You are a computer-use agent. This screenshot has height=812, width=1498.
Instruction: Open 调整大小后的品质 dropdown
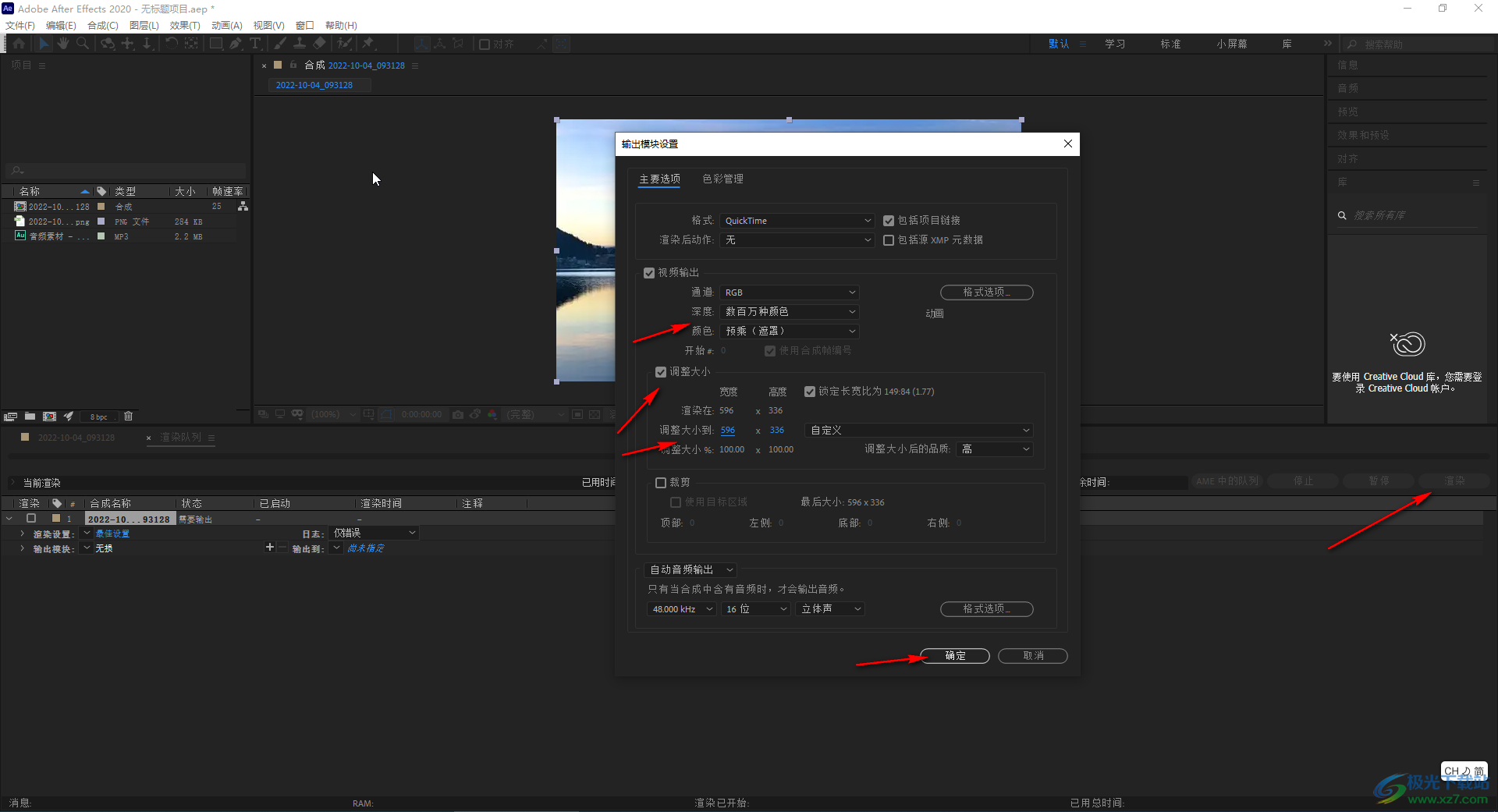coord(995,449)
